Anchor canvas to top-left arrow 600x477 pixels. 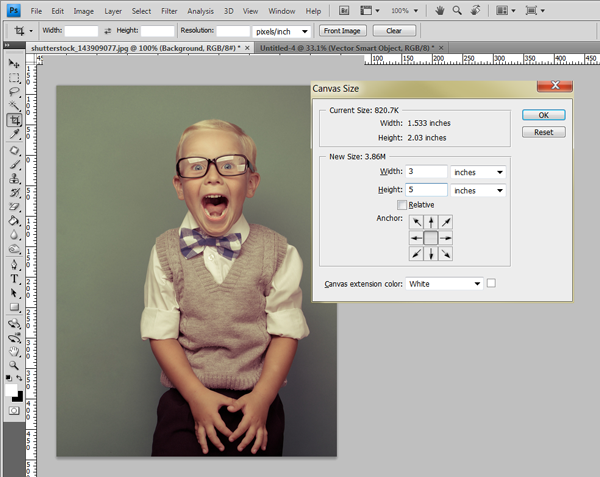pyautogui.click(x=416, y=222)
